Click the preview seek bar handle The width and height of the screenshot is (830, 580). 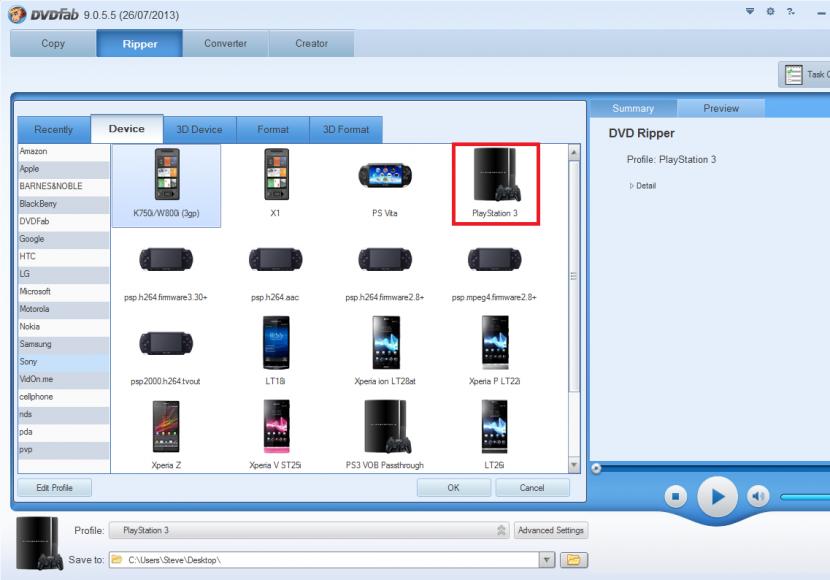coord(596,468)
